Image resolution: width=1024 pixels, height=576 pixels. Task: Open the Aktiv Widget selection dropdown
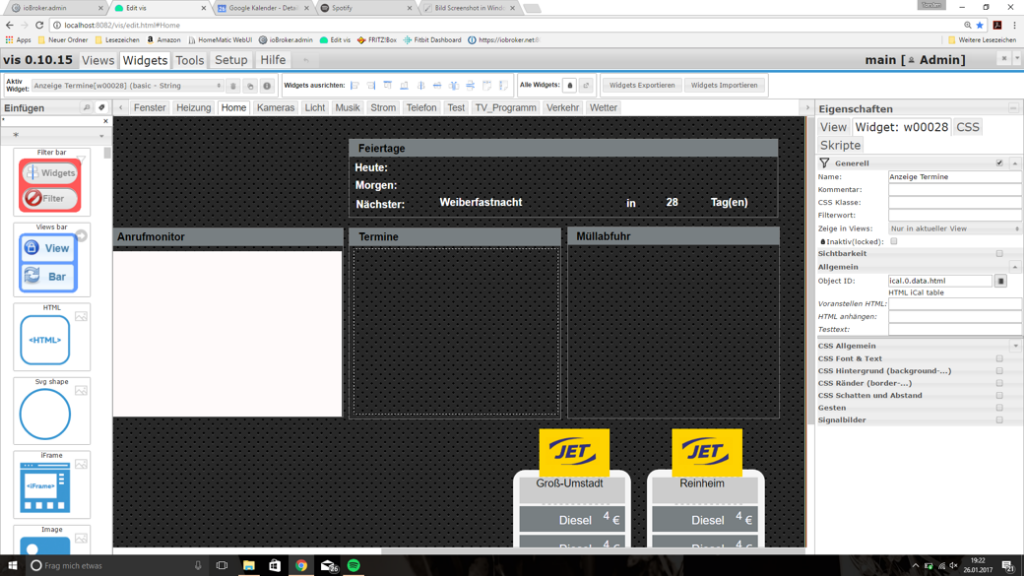128,86
